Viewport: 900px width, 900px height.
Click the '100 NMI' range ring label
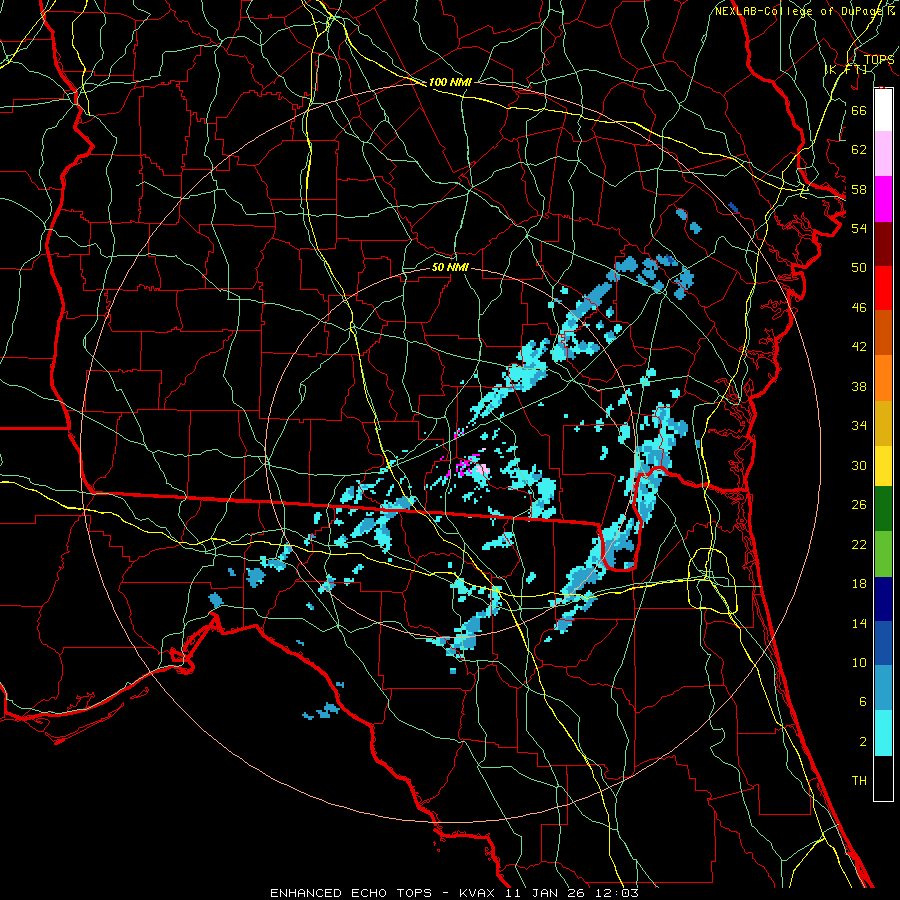450,83
